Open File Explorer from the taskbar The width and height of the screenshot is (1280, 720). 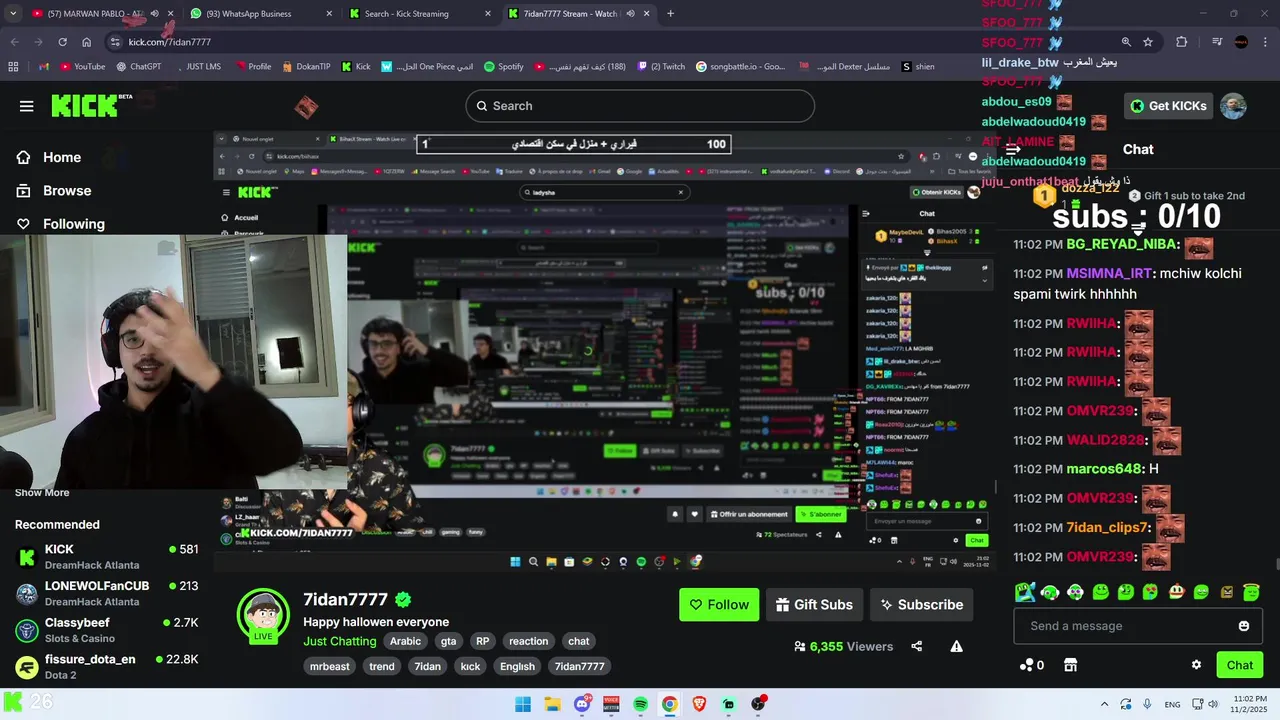[552, 704]
